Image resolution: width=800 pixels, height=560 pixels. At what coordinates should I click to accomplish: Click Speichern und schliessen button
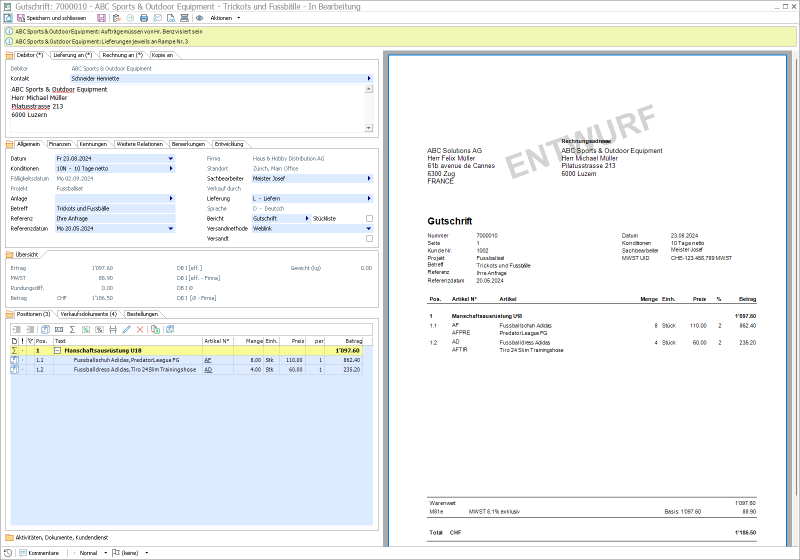tap(52, 18)
